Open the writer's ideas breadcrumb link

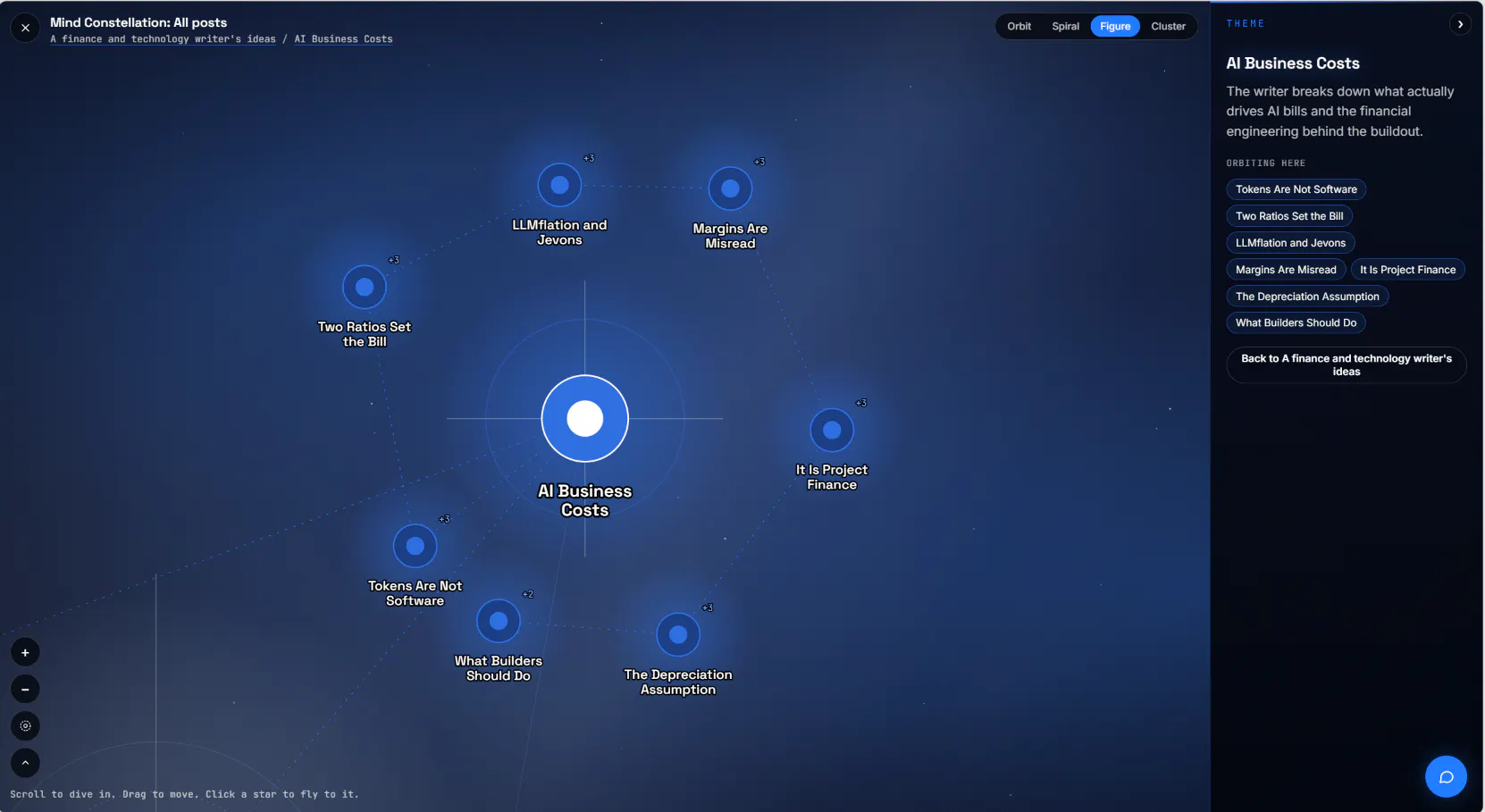[163, 39]
